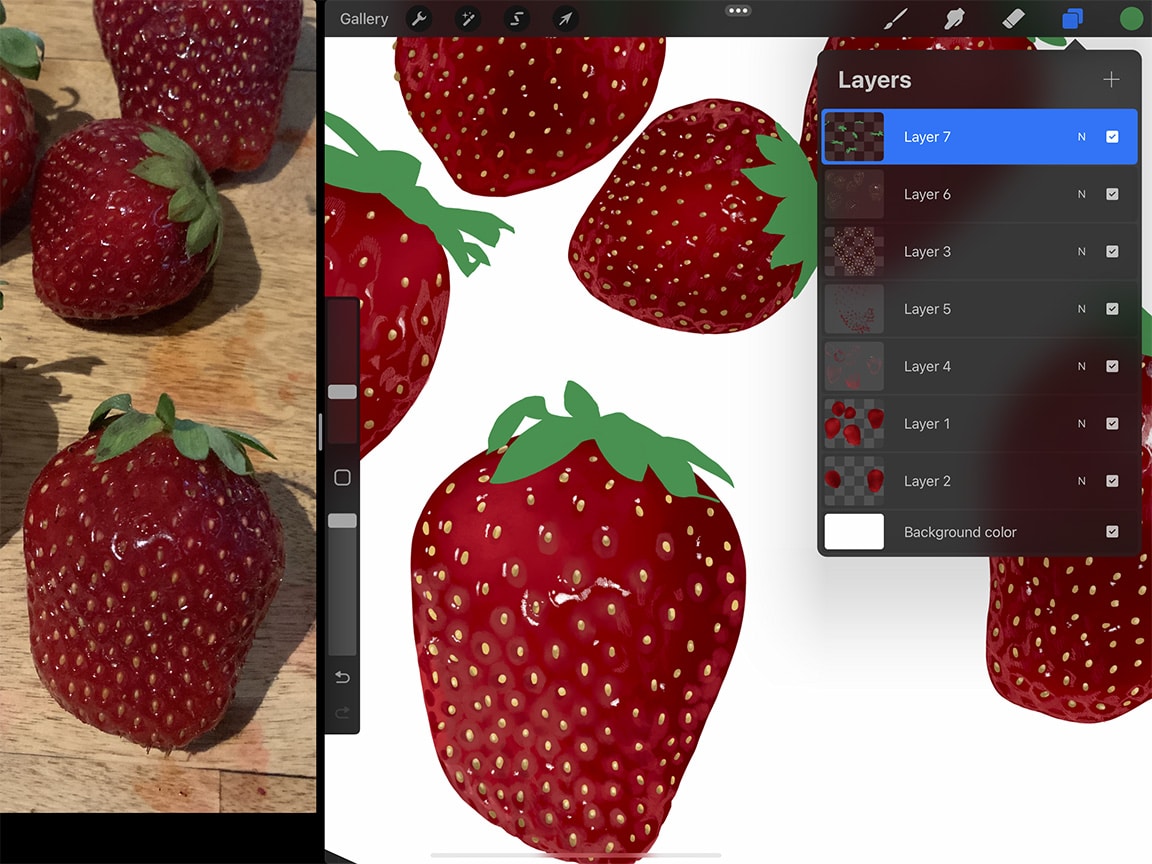Image resolution: width=1152 pixels, height=864 pixels.
Task: Activate the Selection tool
Action: 515,18
